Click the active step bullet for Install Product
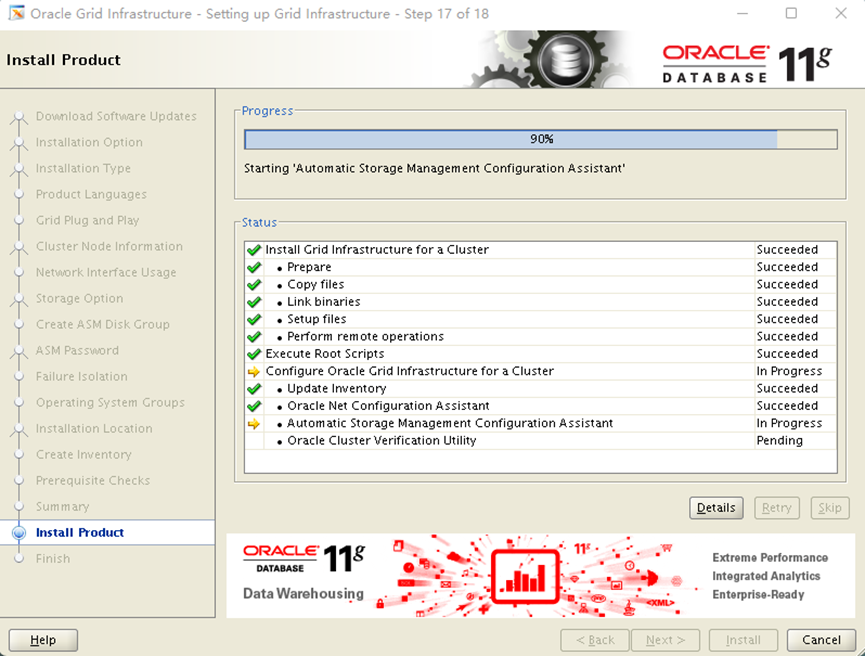865x656 pixels. 19,532
